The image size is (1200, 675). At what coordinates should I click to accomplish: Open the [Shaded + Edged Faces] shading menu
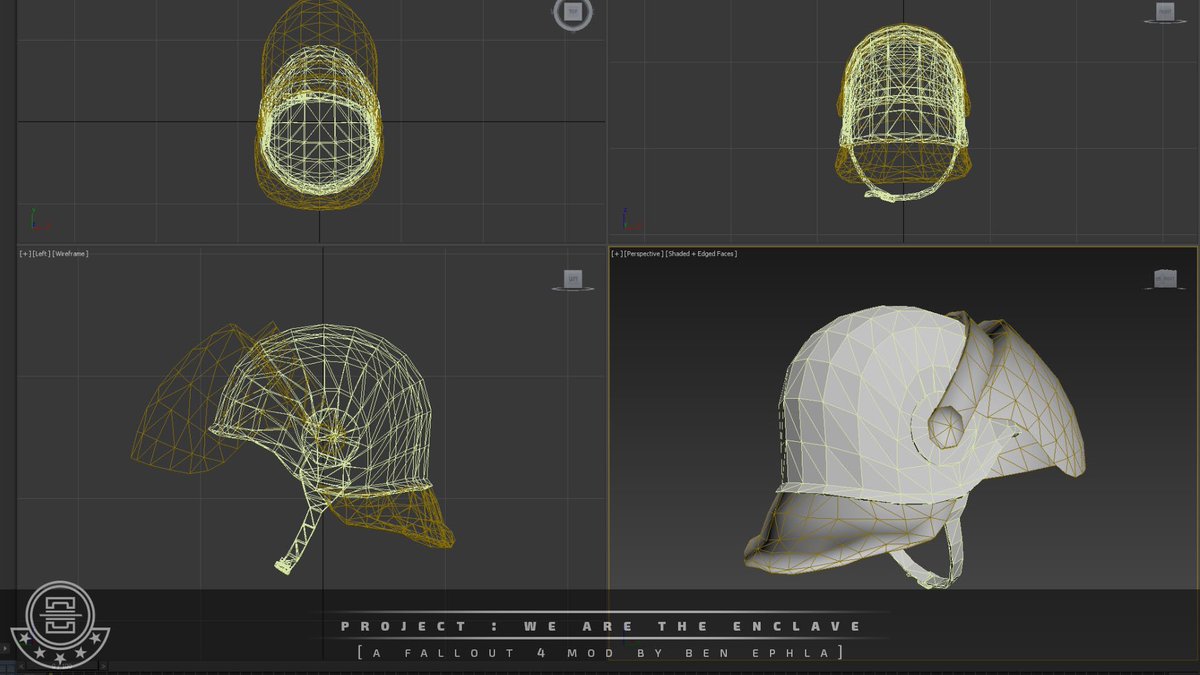click(701, 254)
